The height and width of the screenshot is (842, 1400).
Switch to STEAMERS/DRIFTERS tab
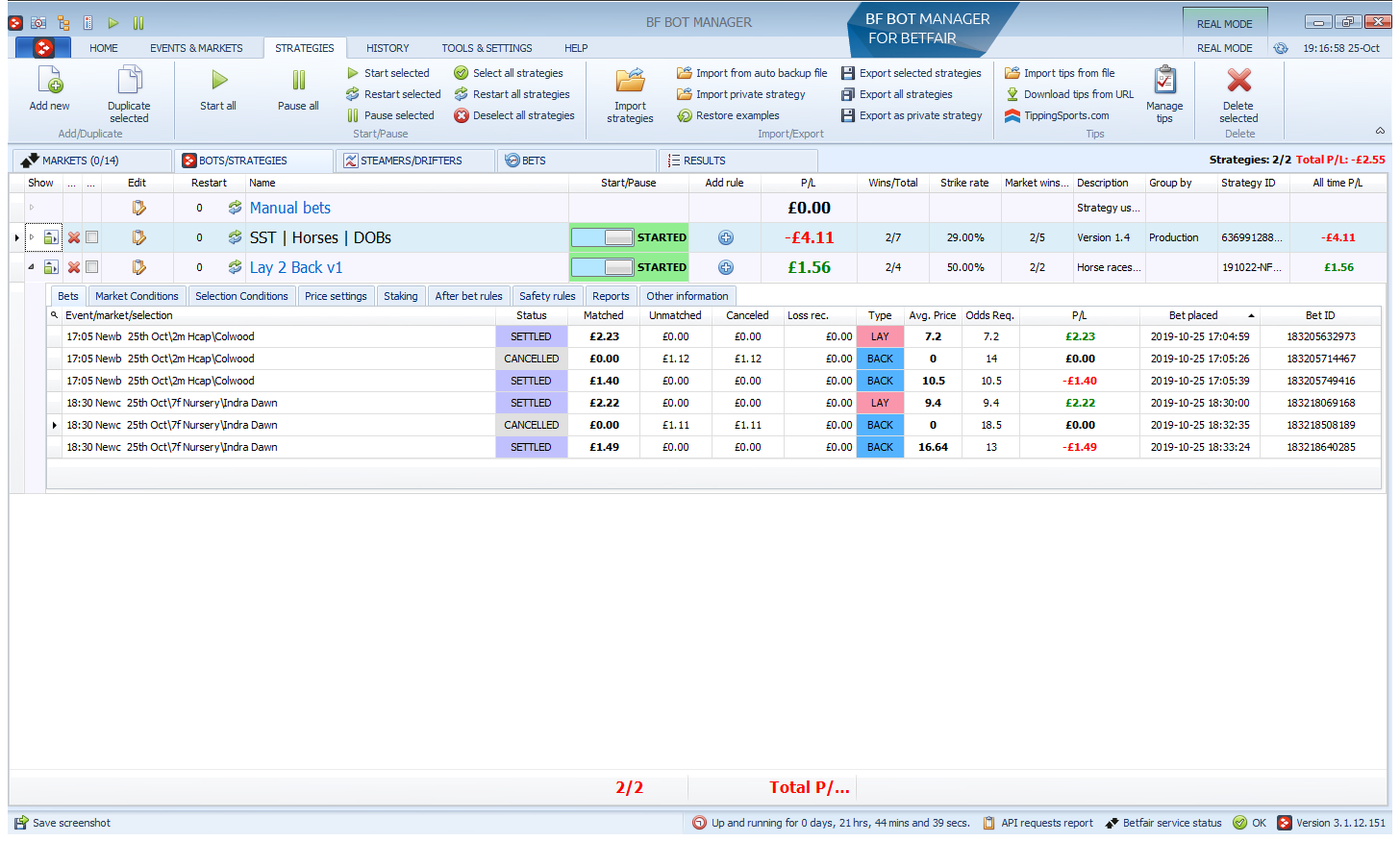point(416,161)
